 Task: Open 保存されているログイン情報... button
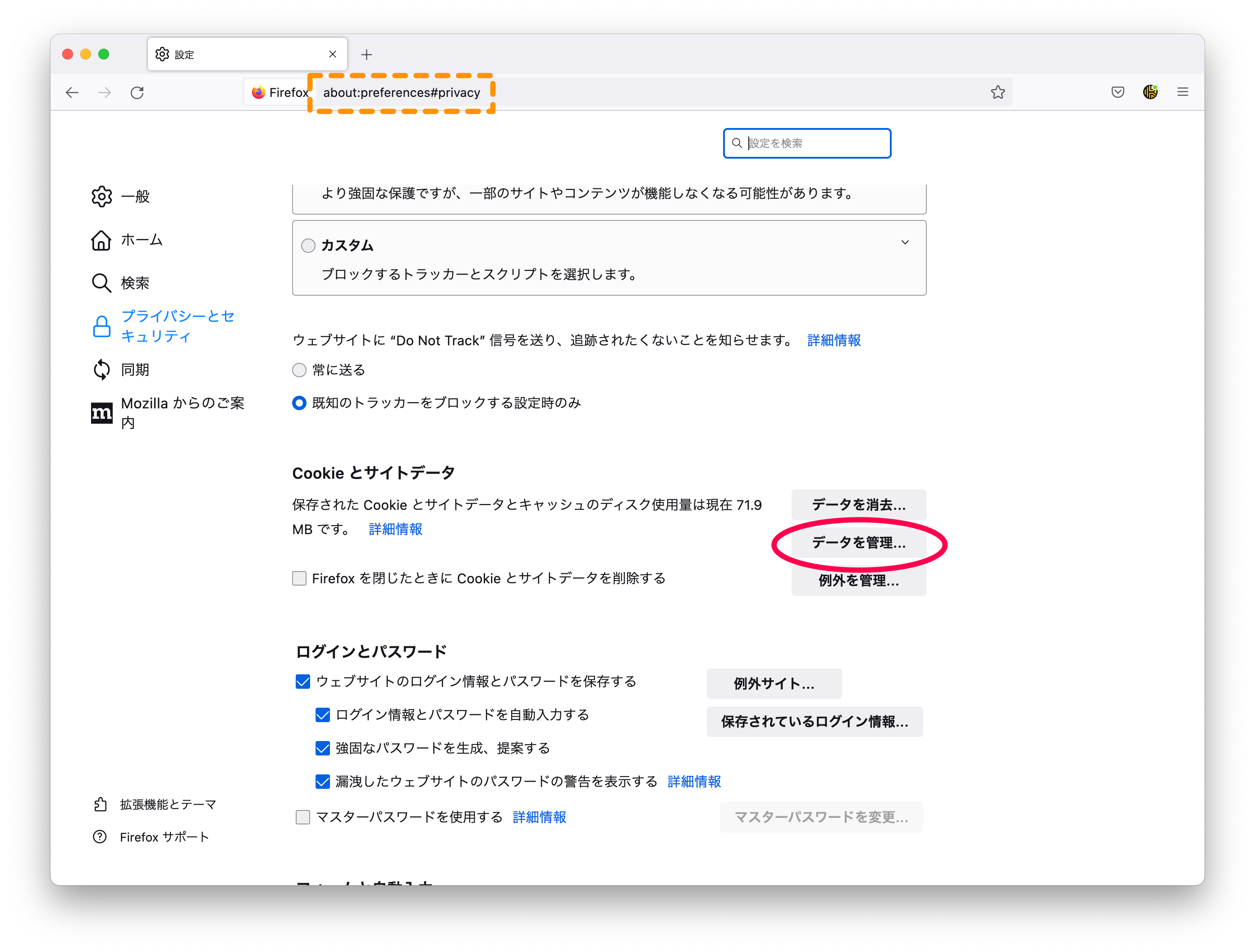[815, 722]
